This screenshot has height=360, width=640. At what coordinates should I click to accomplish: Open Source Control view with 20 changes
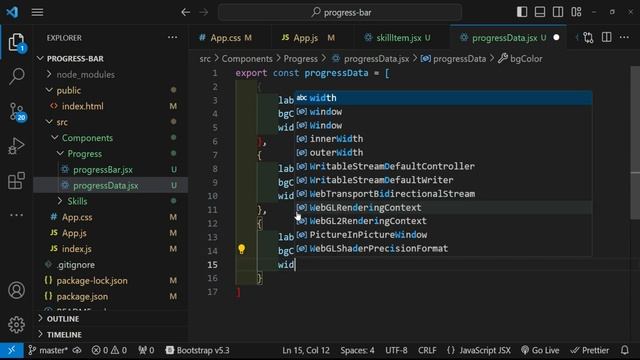point(17,111)
